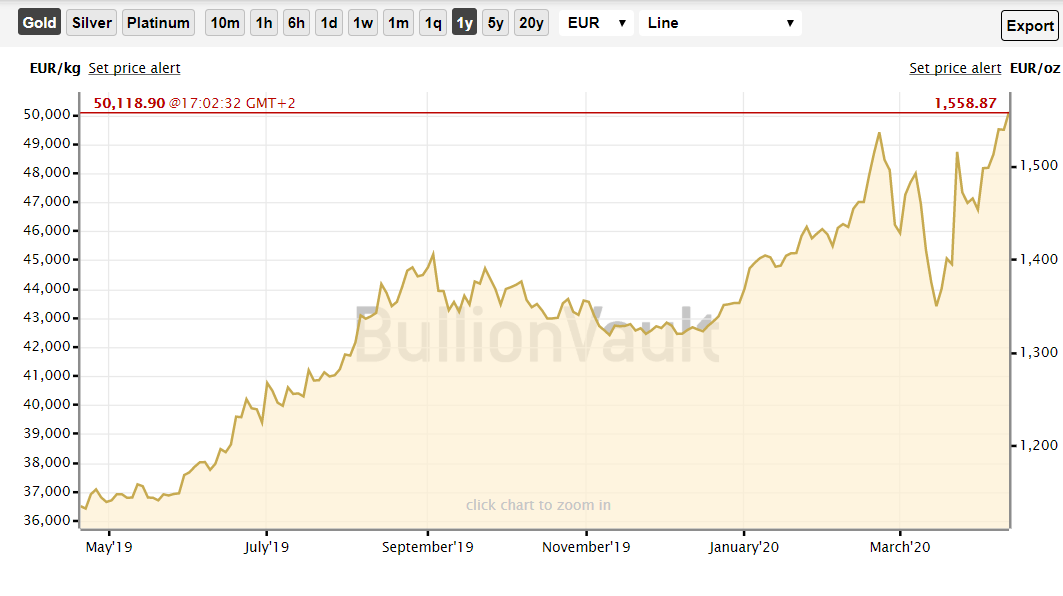Screen dimensions: 1063x596
Task: Select the 5y timeframe button
Action: [x=494, y=22]
